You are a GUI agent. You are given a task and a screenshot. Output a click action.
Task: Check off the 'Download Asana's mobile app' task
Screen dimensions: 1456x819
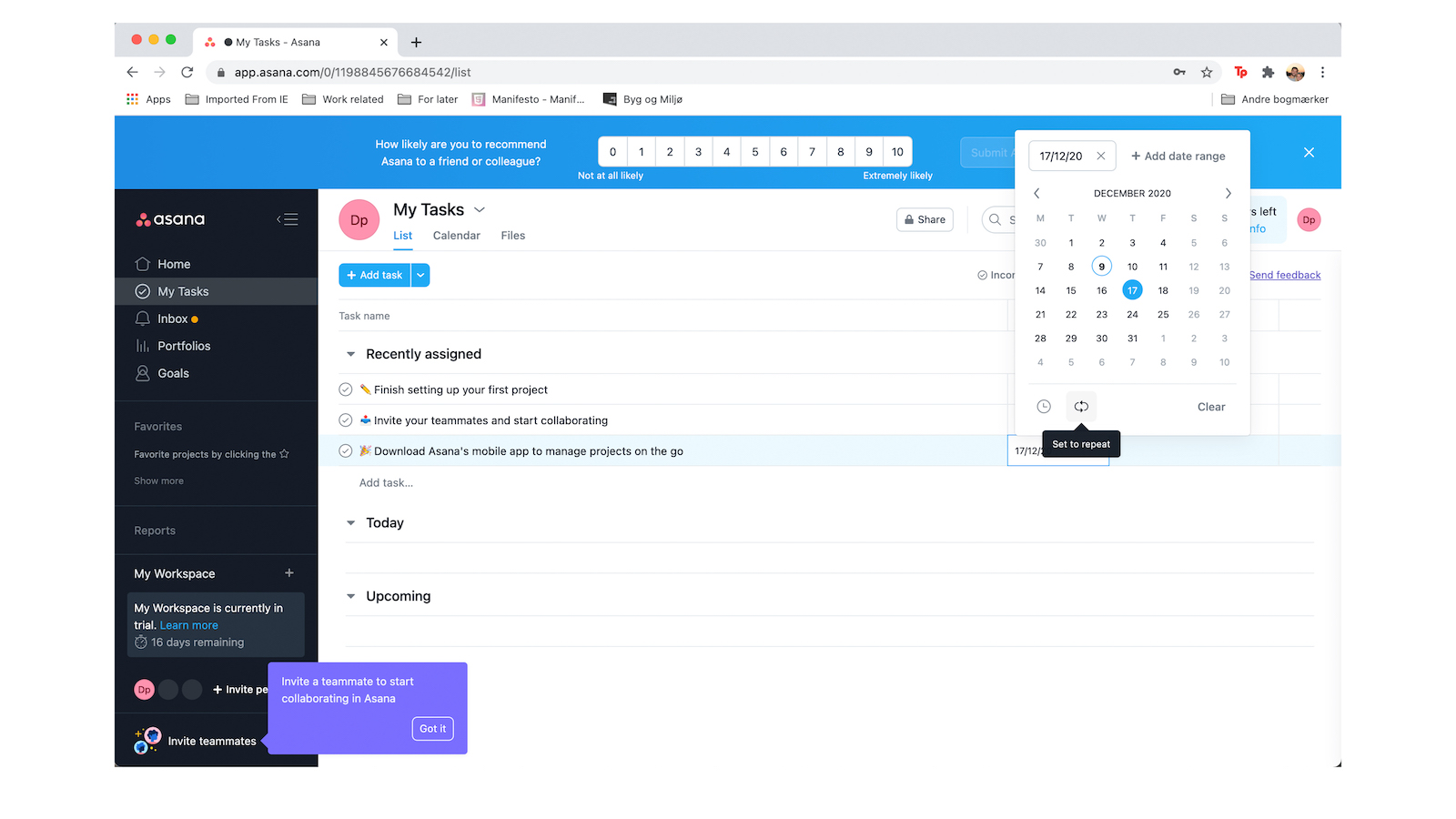[346, 450]
